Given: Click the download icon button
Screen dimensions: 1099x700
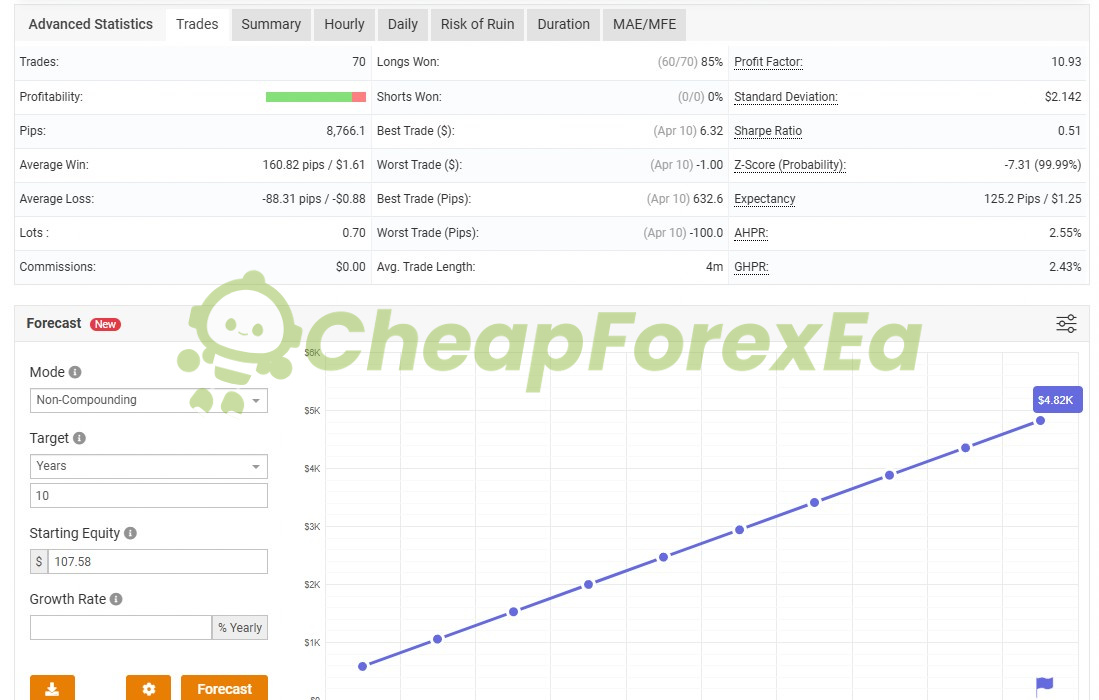Looking at the screenshot, I should coord(52,689).
